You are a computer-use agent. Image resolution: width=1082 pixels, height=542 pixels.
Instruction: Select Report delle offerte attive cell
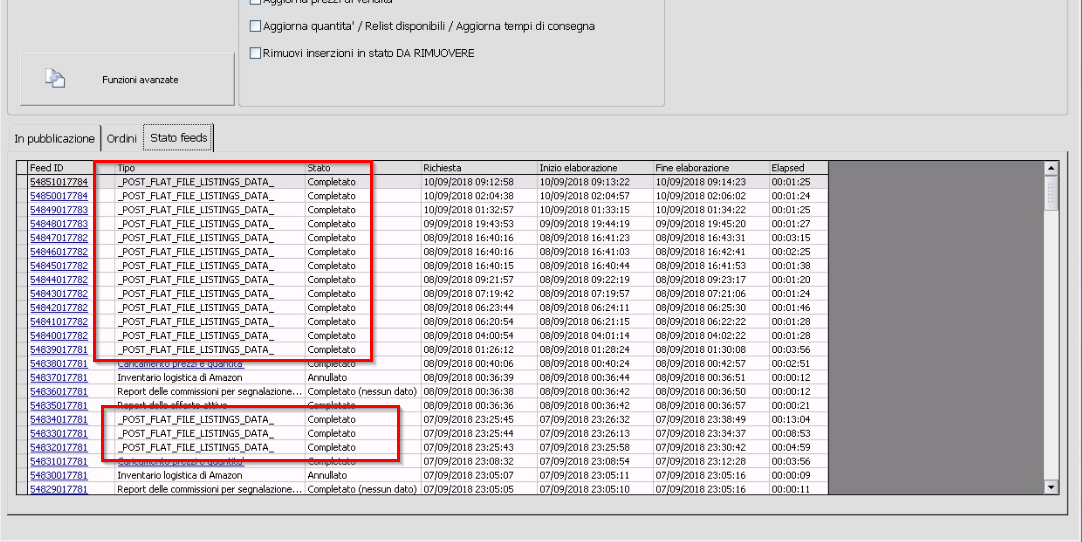[210, 405]
